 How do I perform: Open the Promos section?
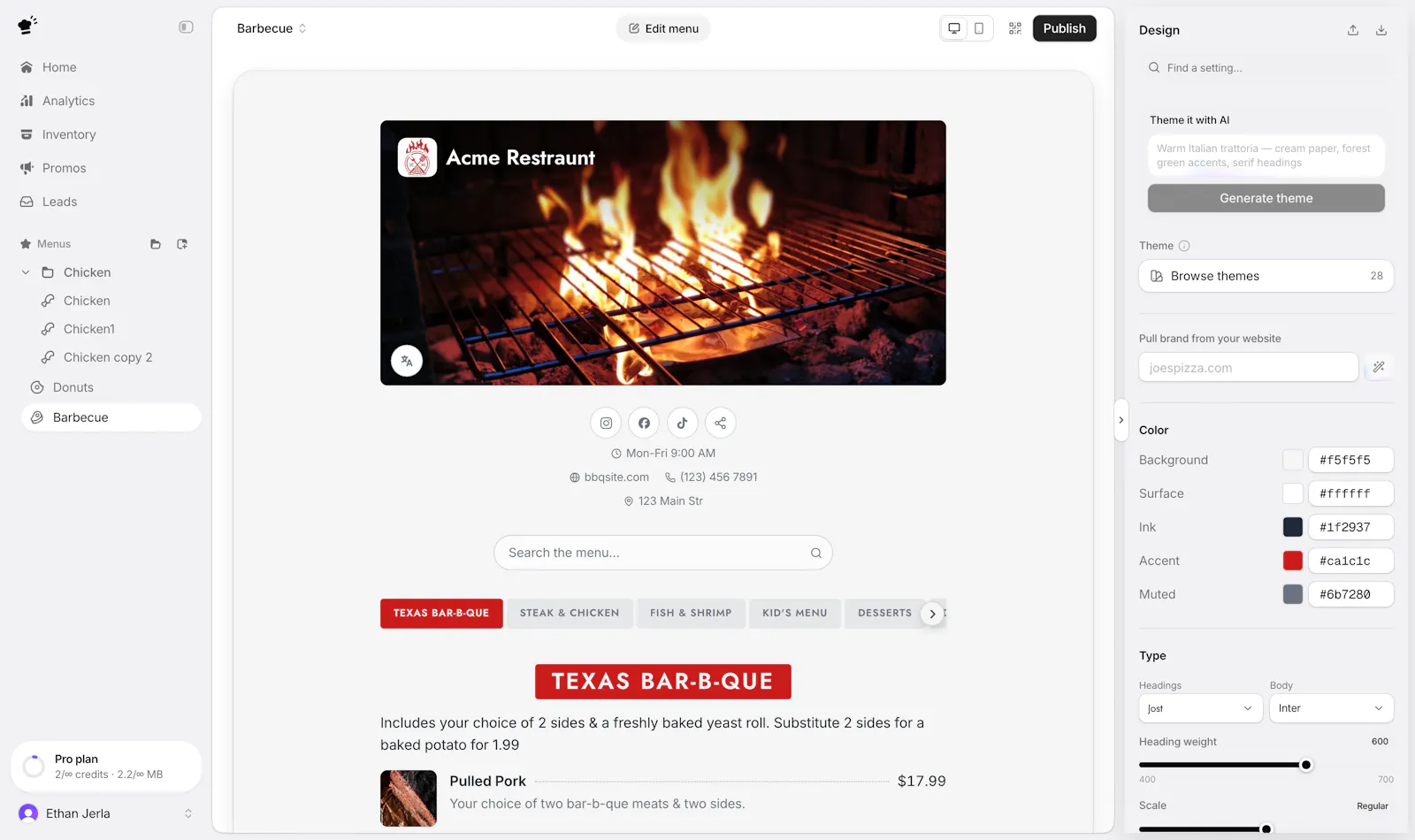point(64,168)
